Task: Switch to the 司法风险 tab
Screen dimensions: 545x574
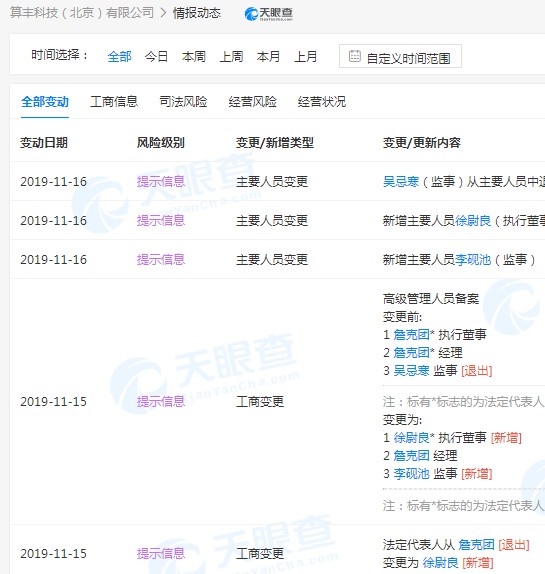Action: coord(183,102)
